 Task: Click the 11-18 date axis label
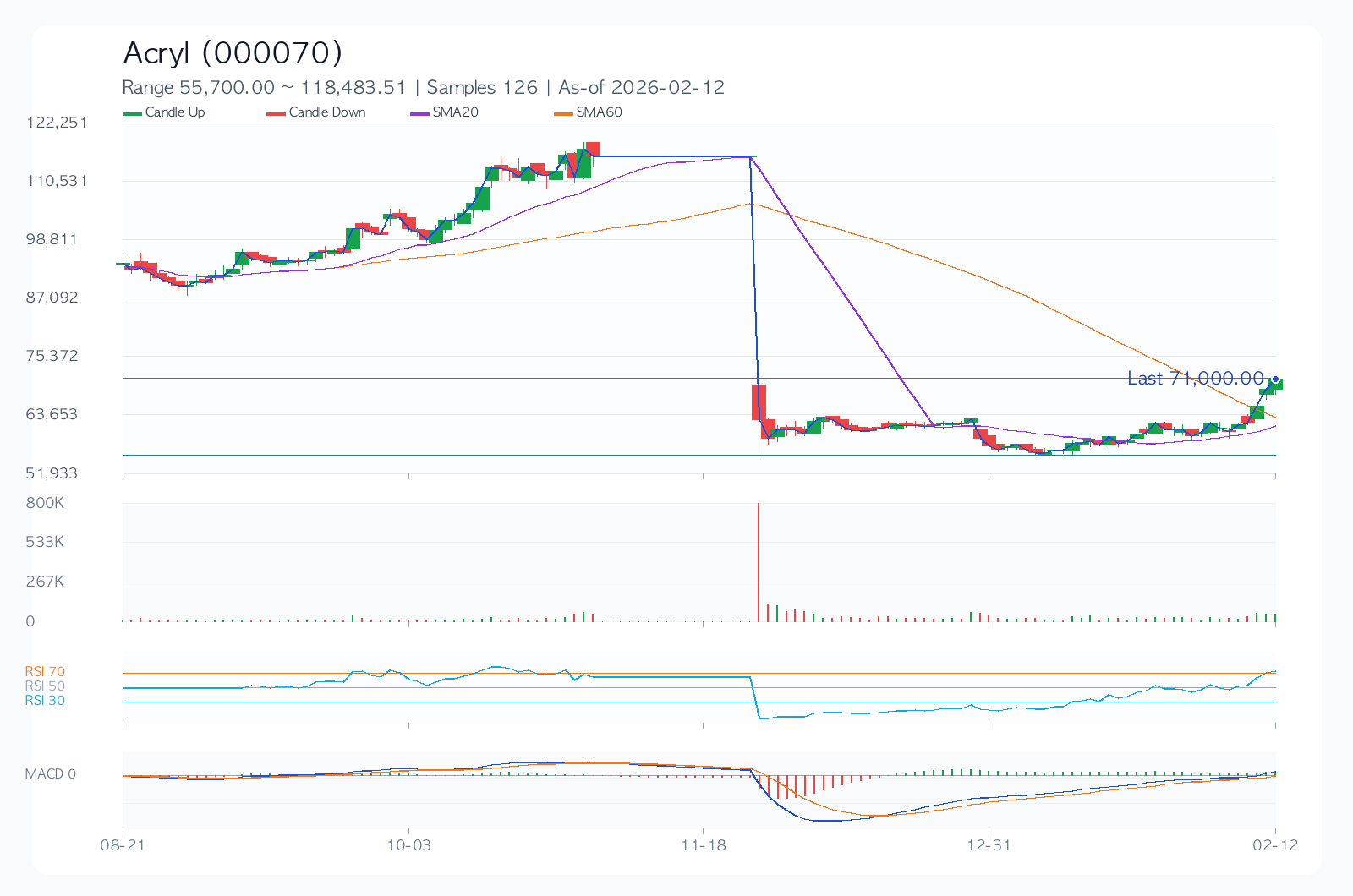click(704, 845)
